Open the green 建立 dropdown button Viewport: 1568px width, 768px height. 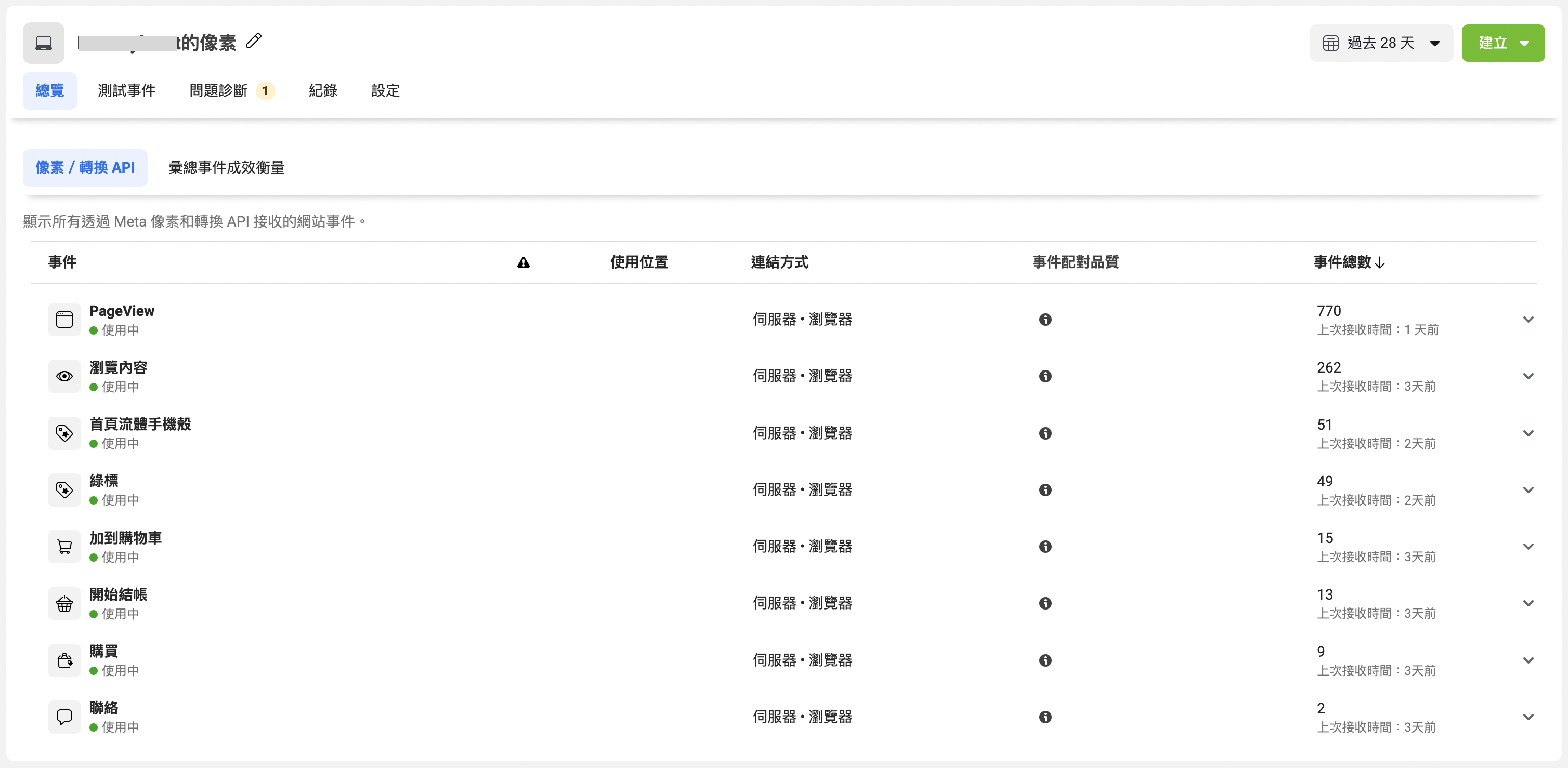click(x=1503, y=43)
